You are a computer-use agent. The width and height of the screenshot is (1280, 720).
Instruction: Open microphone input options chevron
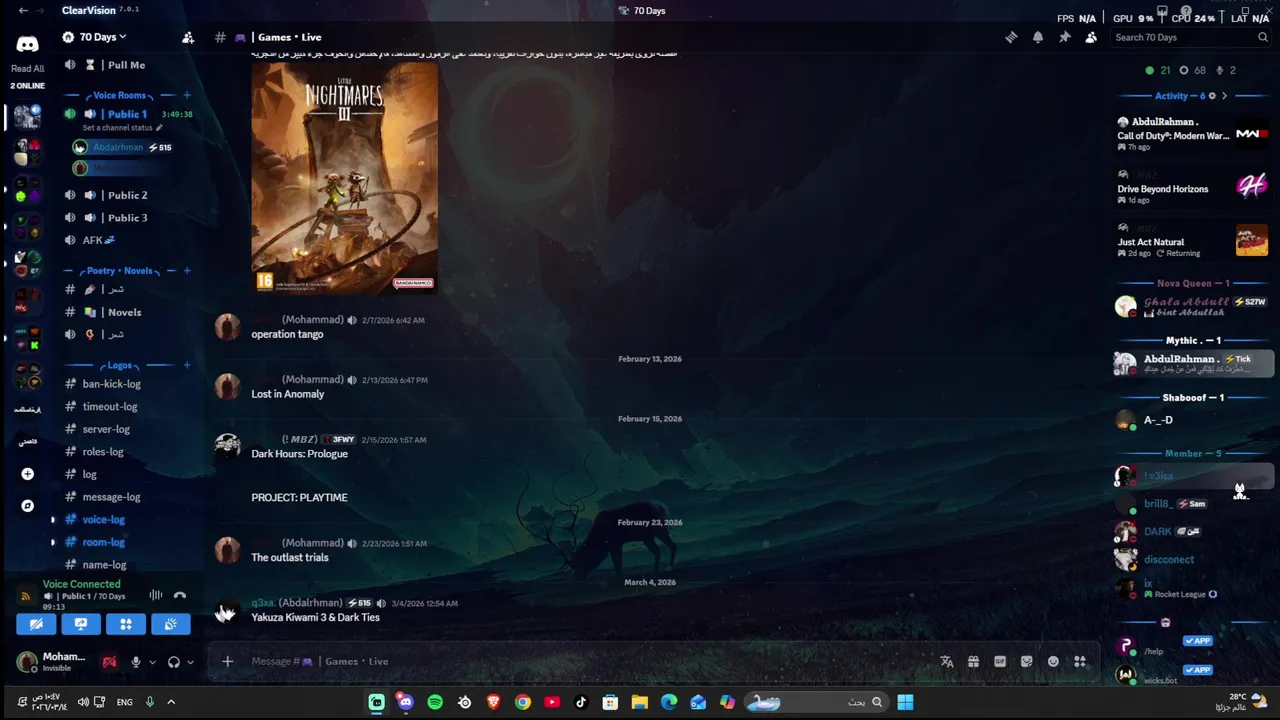pyautogui.click(x=152, y=662)
